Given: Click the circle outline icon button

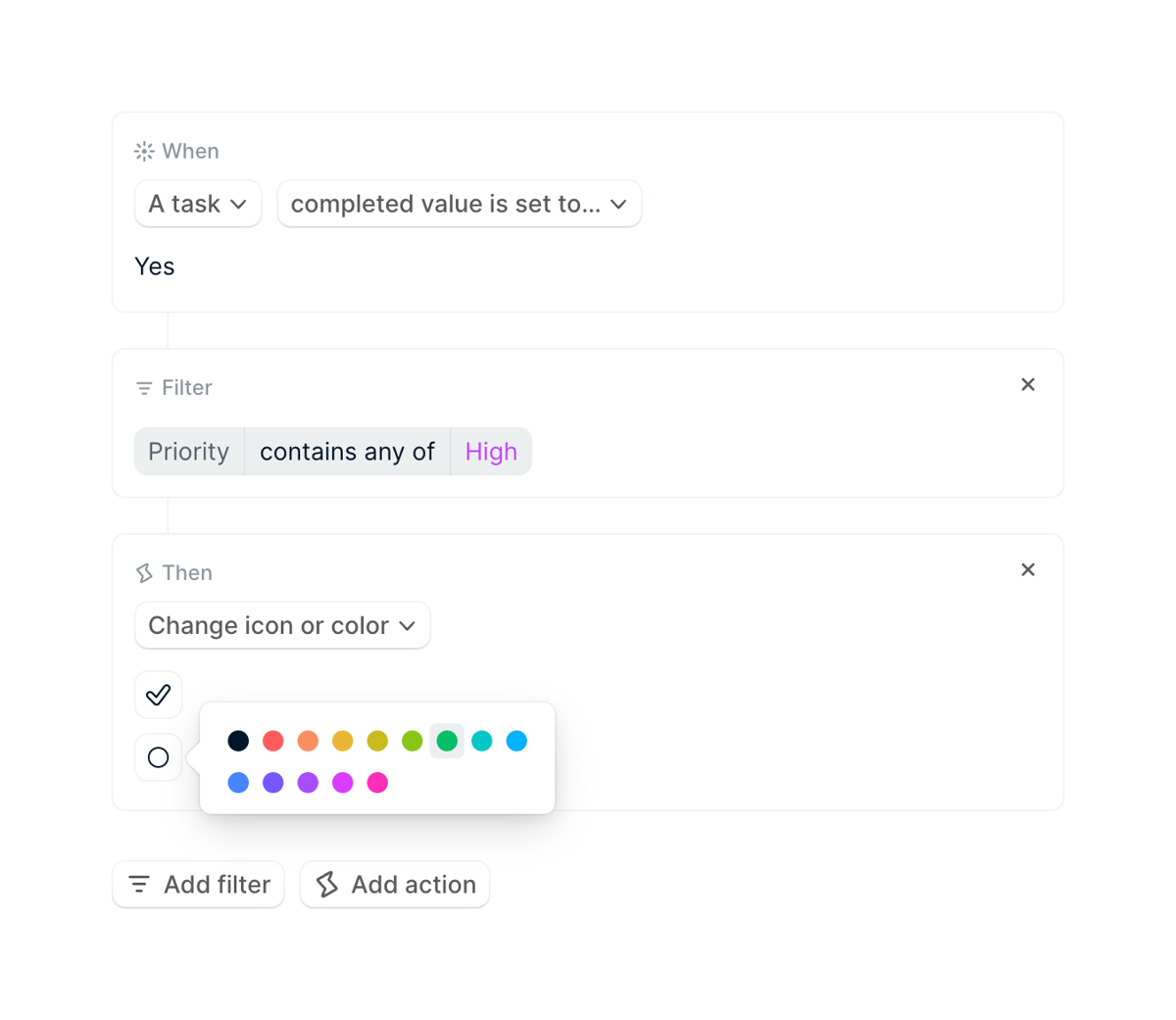Looking at the screenshot, I should pos(158,757).
